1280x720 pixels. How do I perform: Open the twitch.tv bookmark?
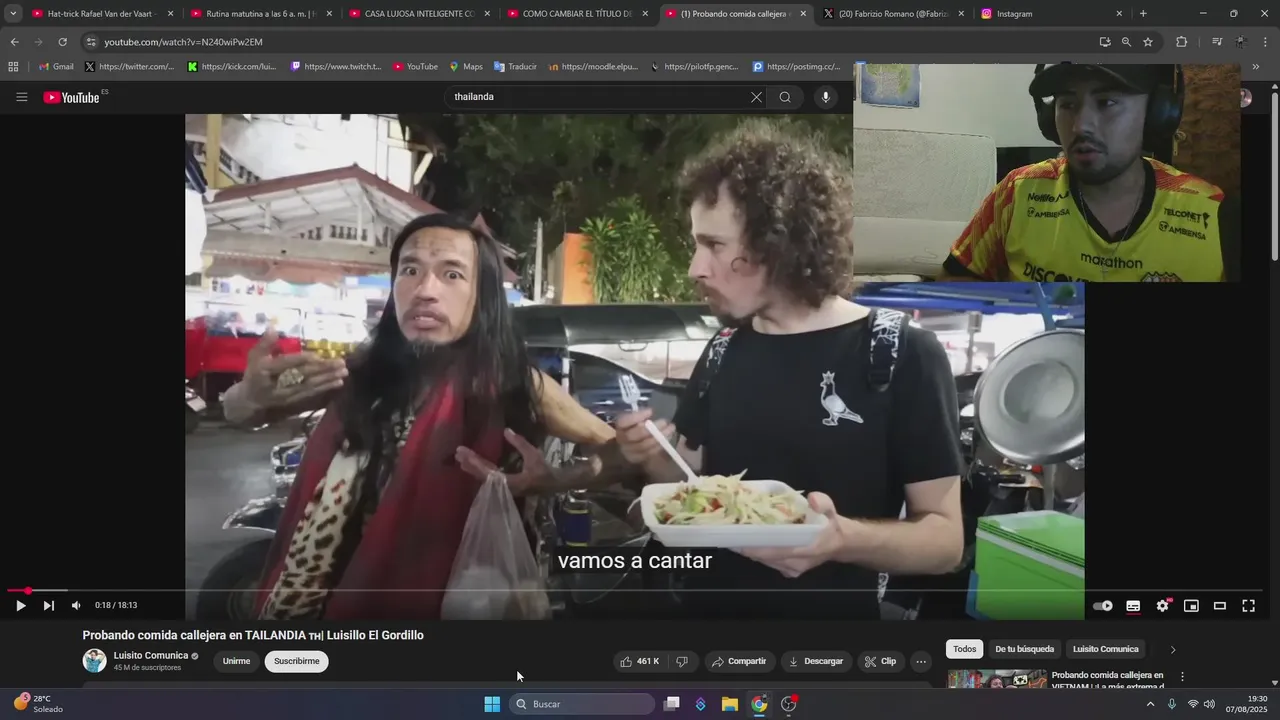(336, 67)
